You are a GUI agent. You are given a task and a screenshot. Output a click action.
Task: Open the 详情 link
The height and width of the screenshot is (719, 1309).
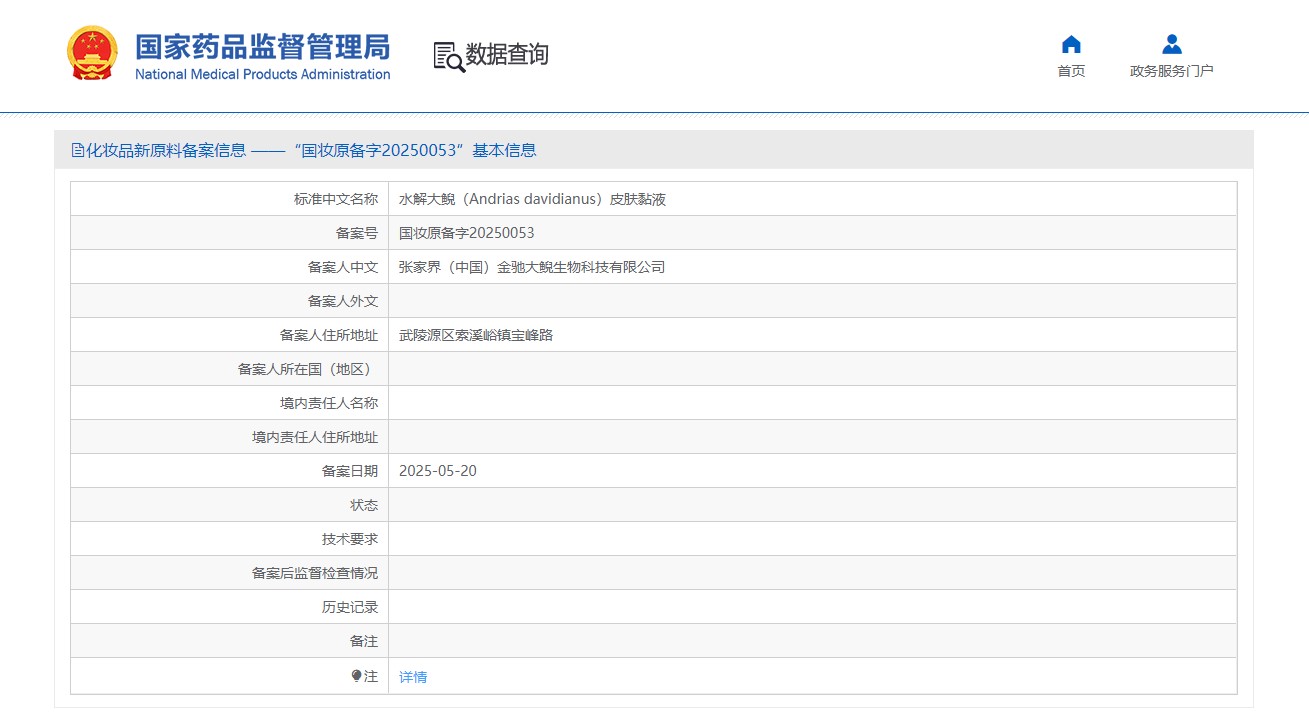click(413, 677)
